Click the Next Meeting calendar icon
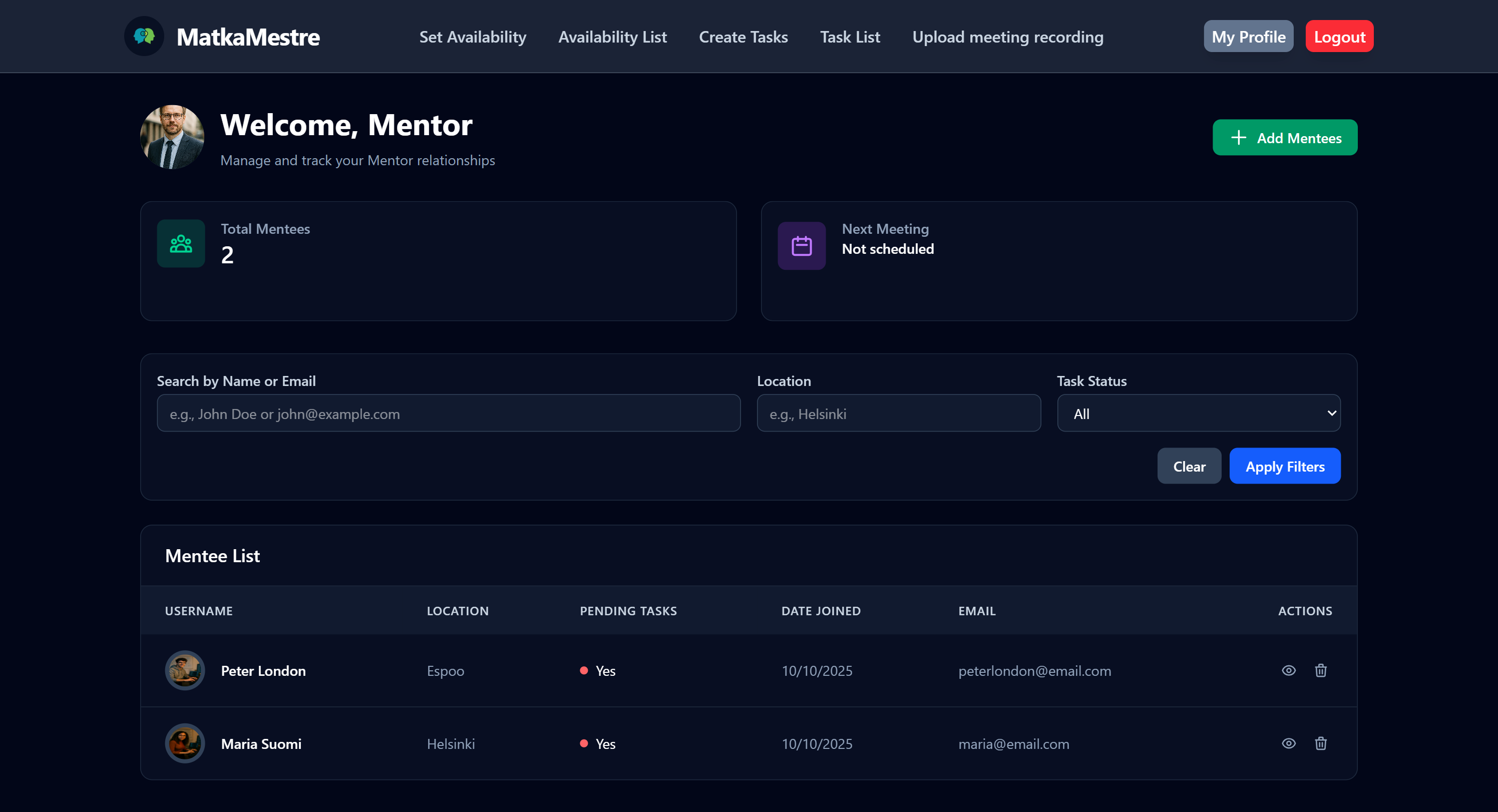The image size is (1498, 812). tap(802, 245)
